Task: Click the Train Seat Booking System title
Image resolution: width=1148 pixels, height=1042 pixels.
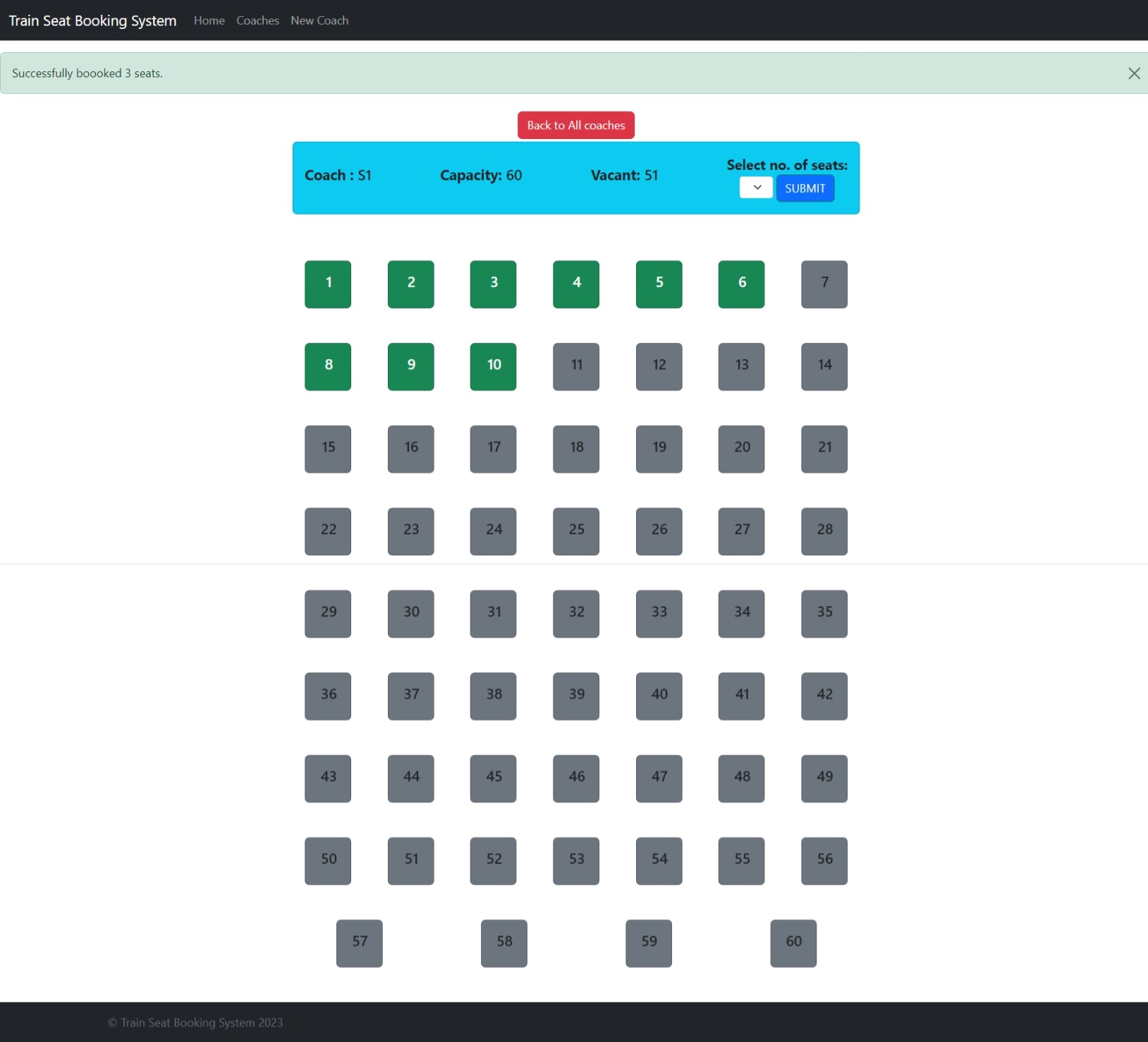Action: coord(92,20)
